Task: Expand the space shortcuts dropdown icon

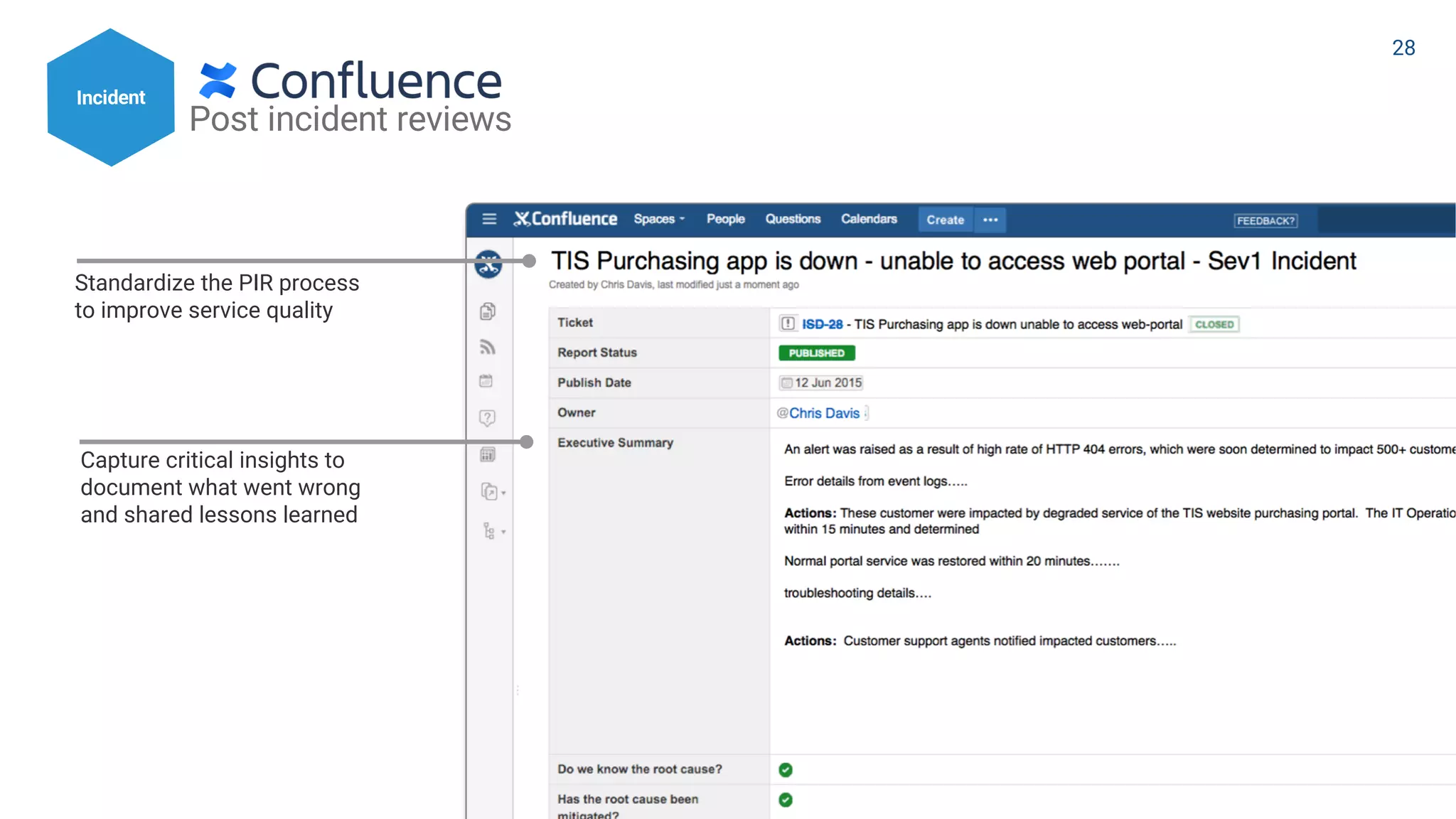Action: (x=493, y=492)
